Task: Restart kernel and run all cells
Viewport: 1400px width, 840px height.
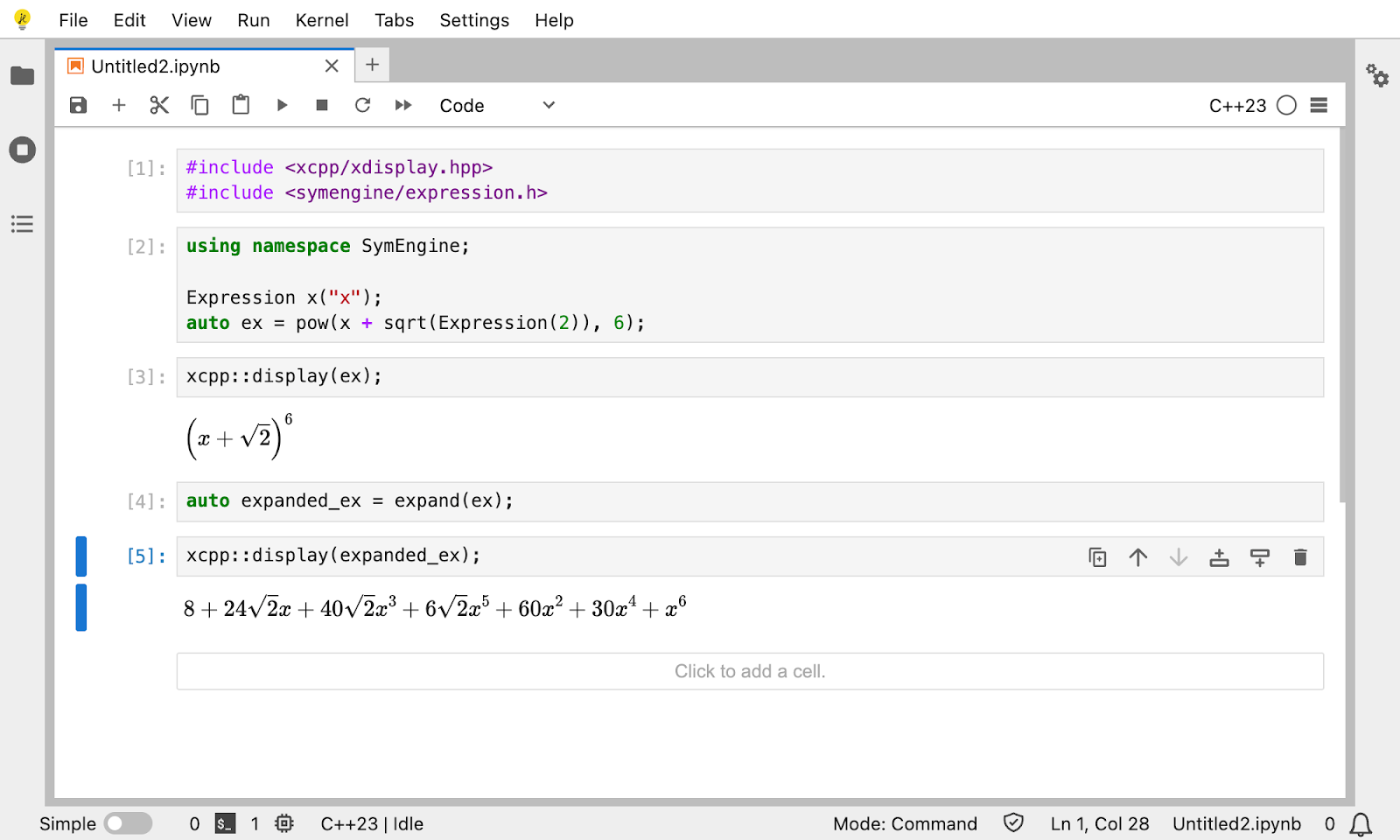Action: tap(403, 105)
